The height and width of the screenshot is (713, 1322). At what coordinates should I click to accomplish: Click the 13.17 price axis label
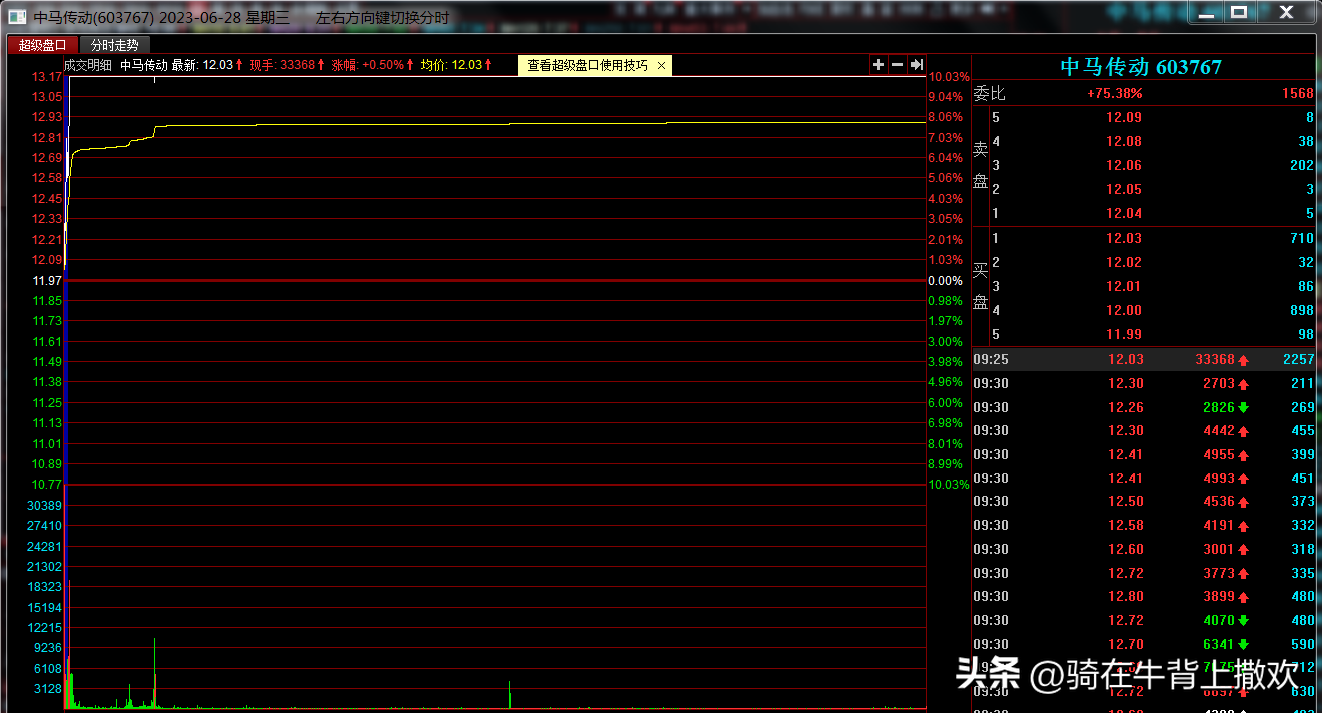point(47,77)
